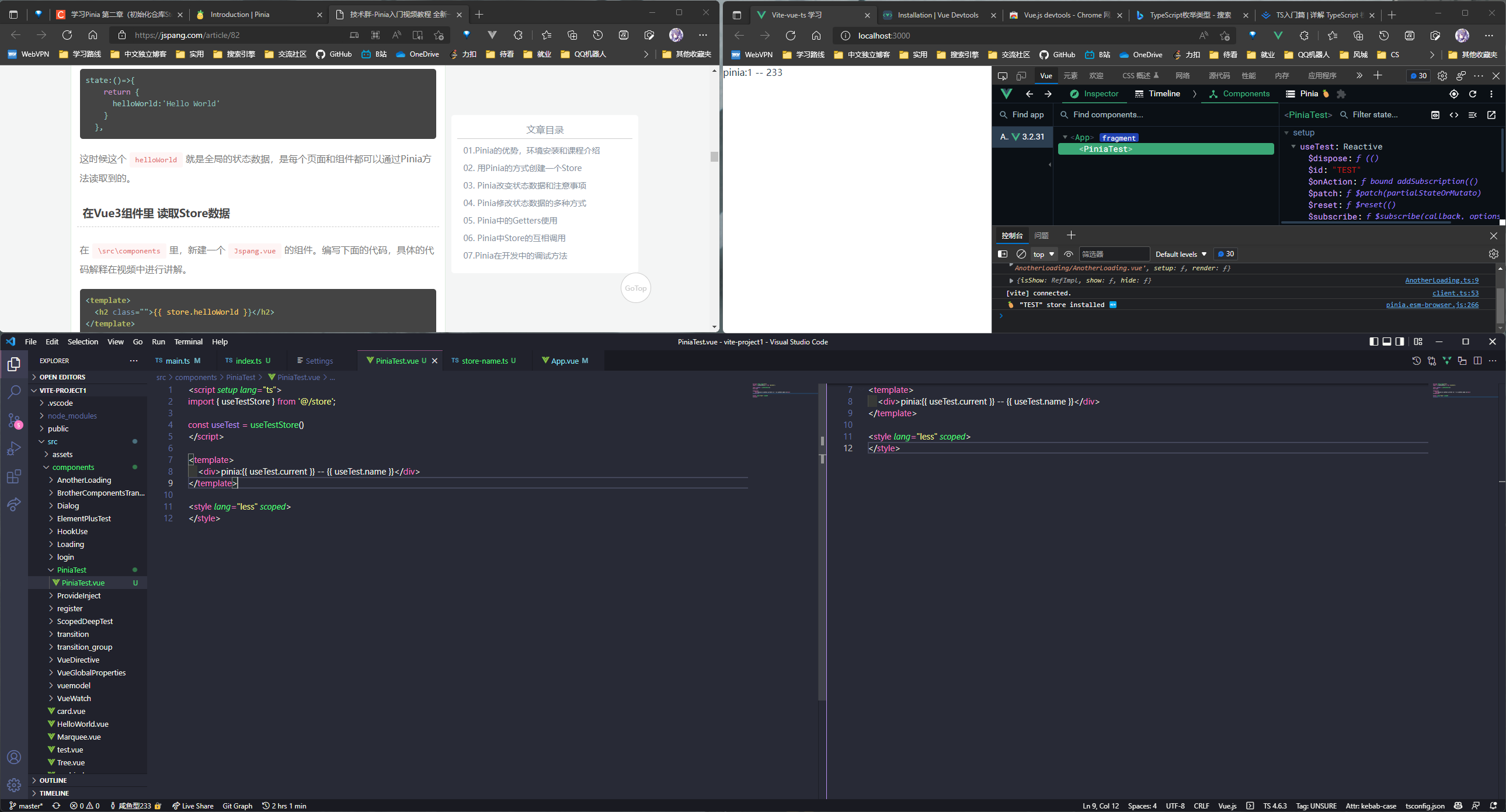Viewport: 1506px width, 812px height.
Task: Switch to store-name.ts editor tab
Action: [484, 361]
